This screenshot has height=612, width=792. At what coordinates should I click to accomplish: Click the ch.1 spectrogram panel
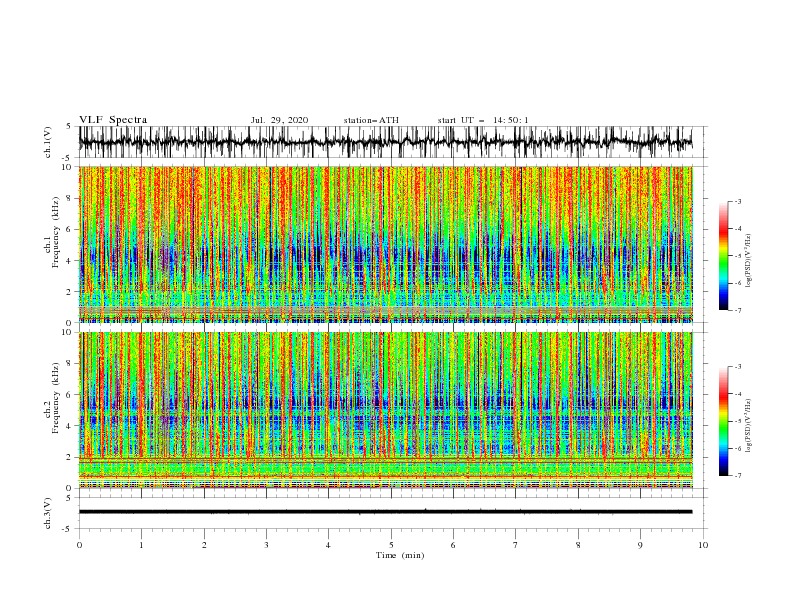tap(385, 244)
